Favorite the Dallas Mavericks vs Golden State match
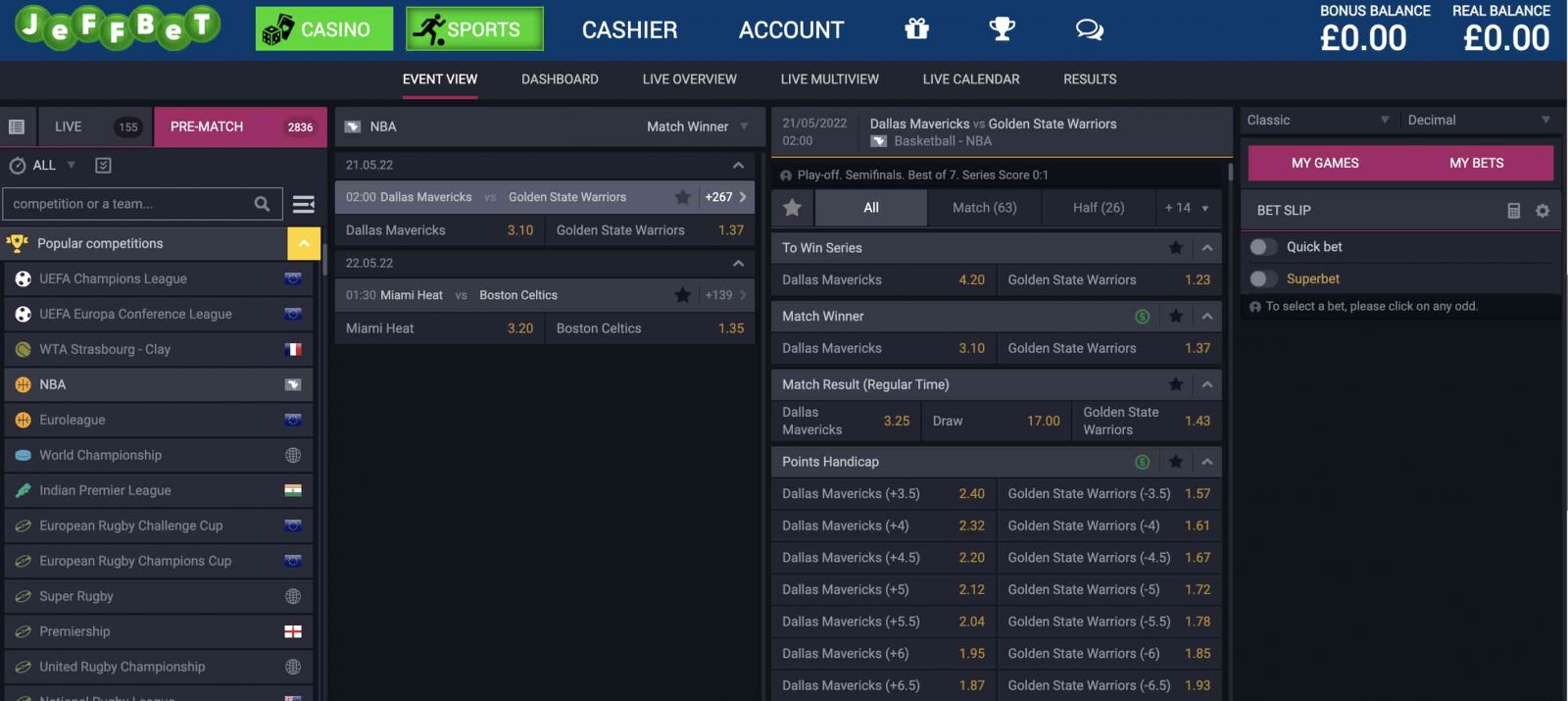1568x701 pixels. [x=682, y=197]
